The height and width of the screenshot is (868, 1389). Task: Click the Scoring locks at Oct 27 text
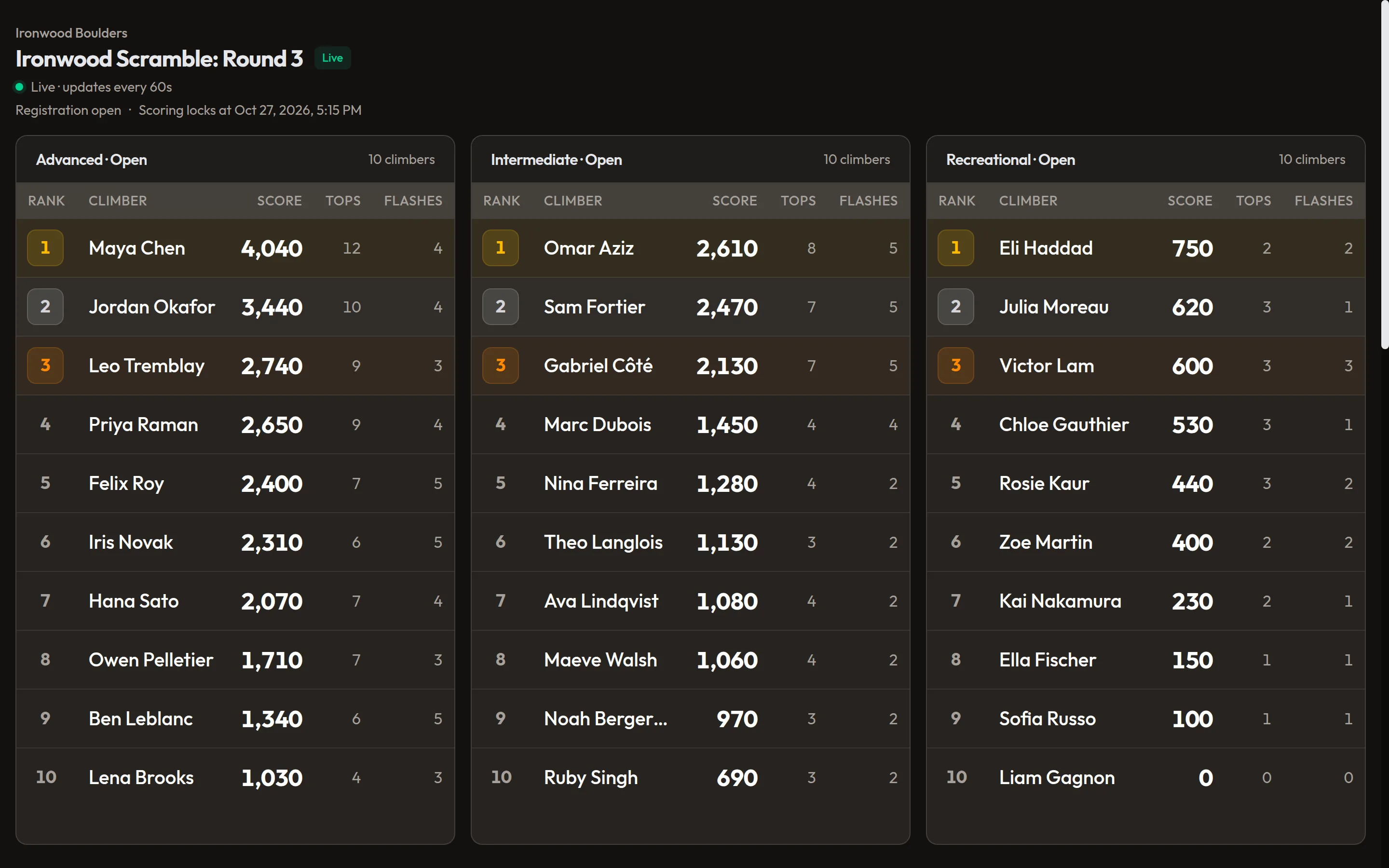250,110
